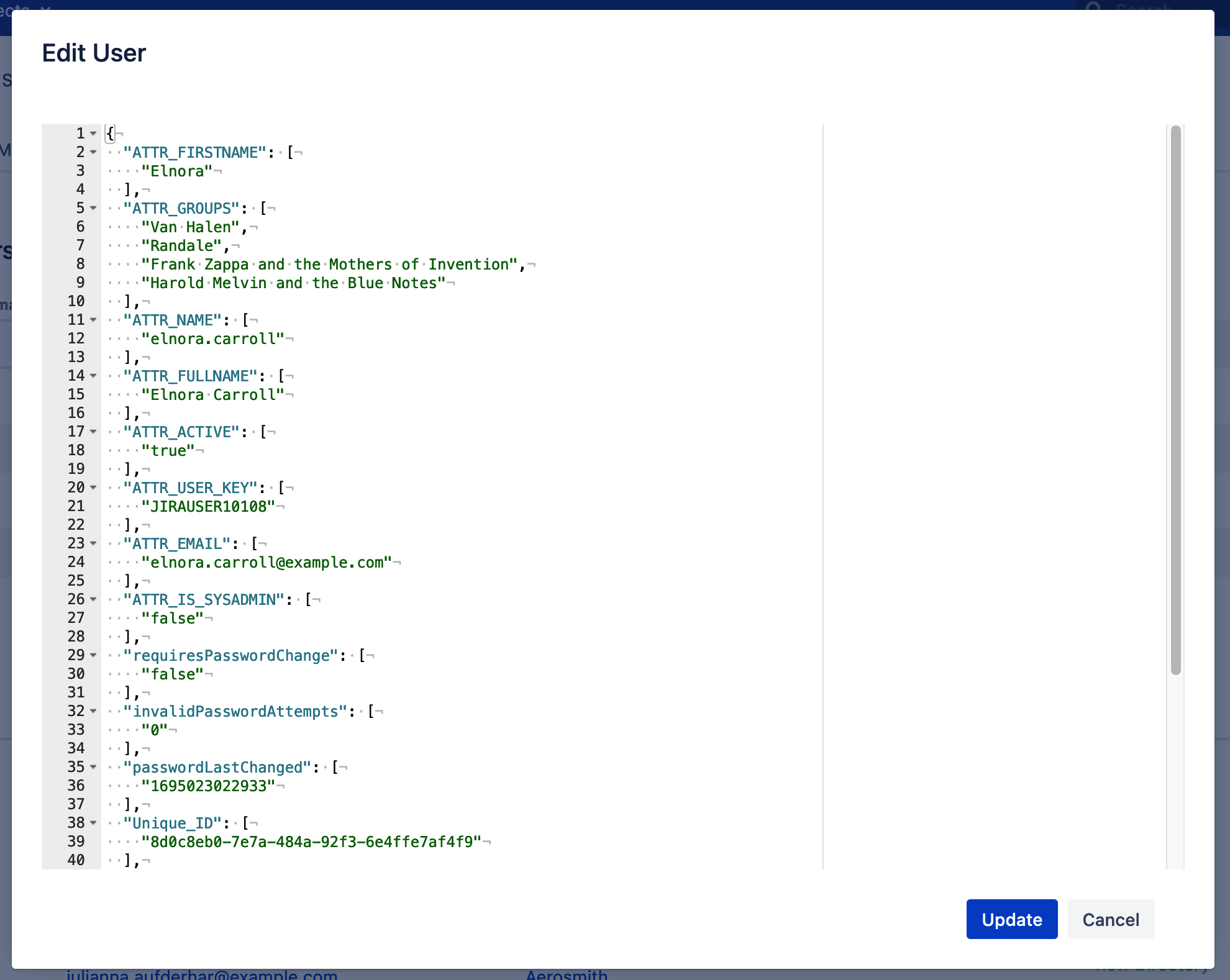Place cursor in "Van Halen" group entry
The image size is (1230, 980).
coord(190,227)
